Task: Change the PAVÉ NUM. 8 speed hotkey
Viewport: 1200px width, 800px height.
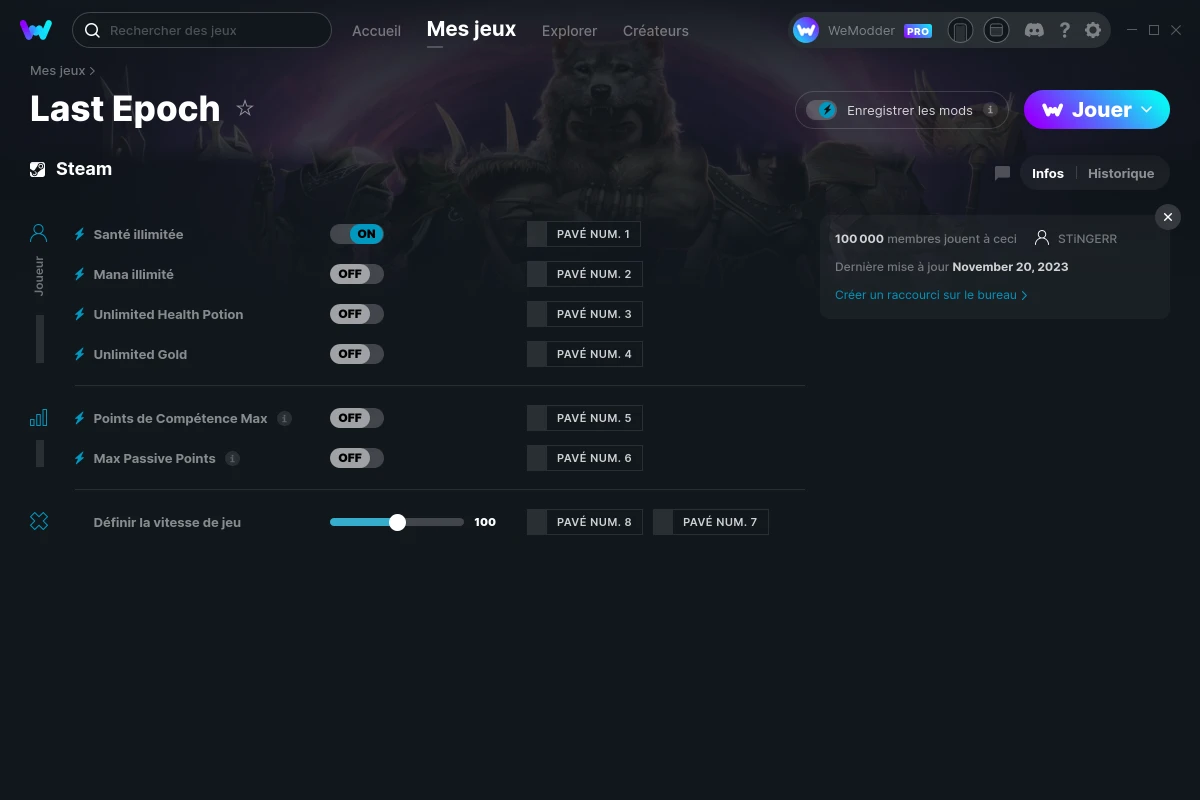Action: point(585,522)
